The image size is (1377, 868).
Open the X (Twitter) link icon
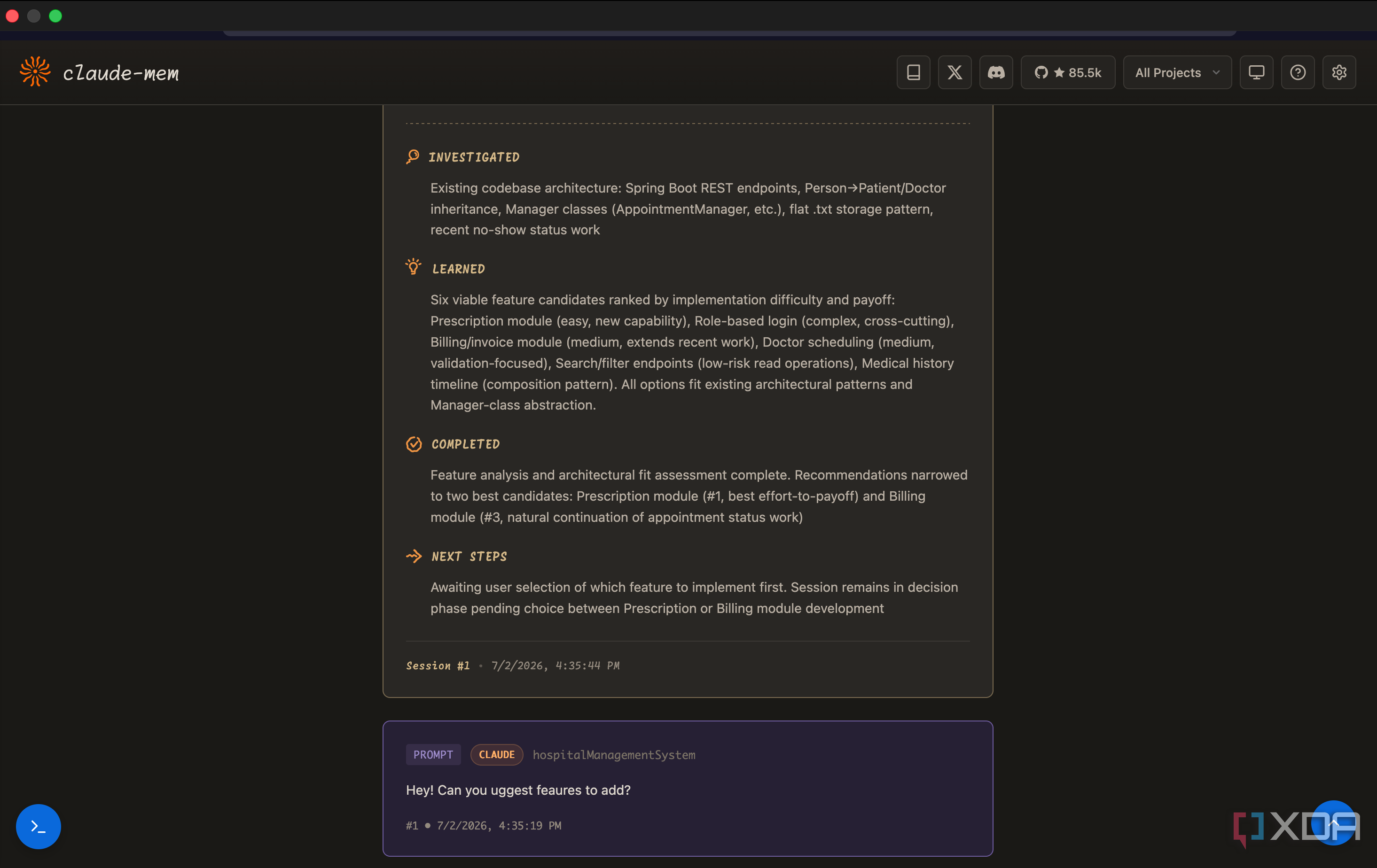(x=955, y=73)
